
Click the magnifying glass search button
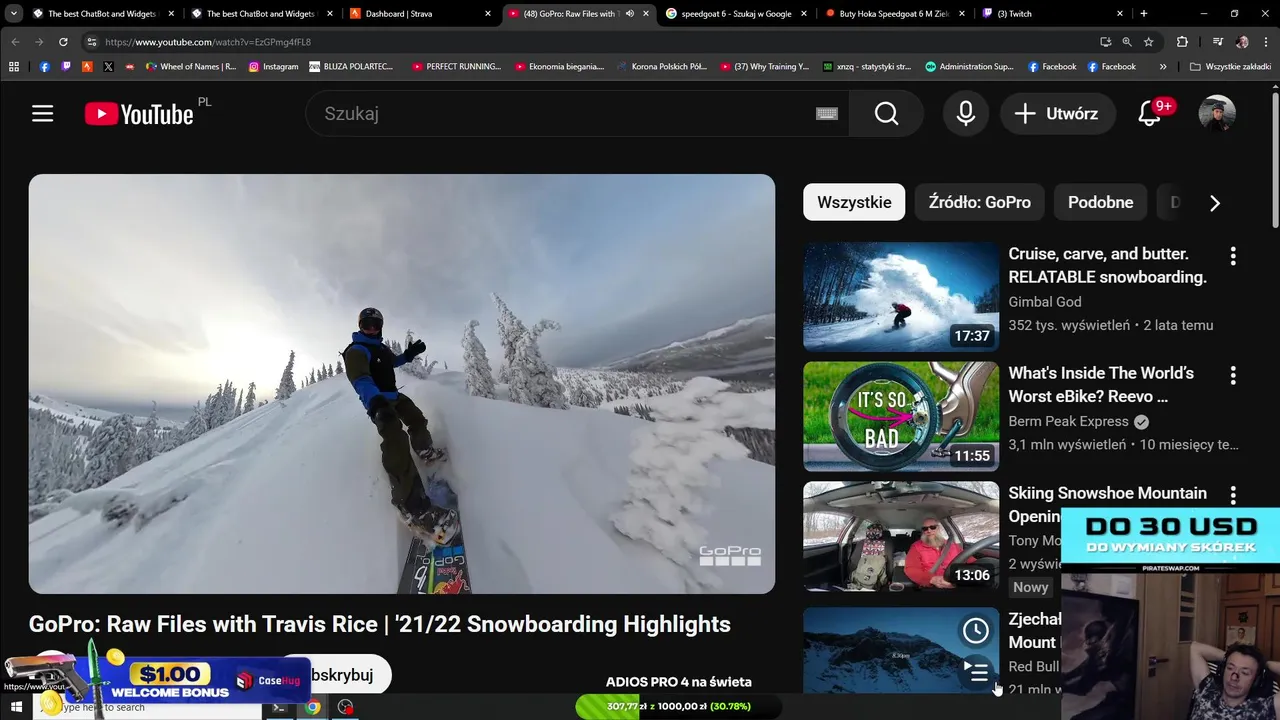point(887,114)
